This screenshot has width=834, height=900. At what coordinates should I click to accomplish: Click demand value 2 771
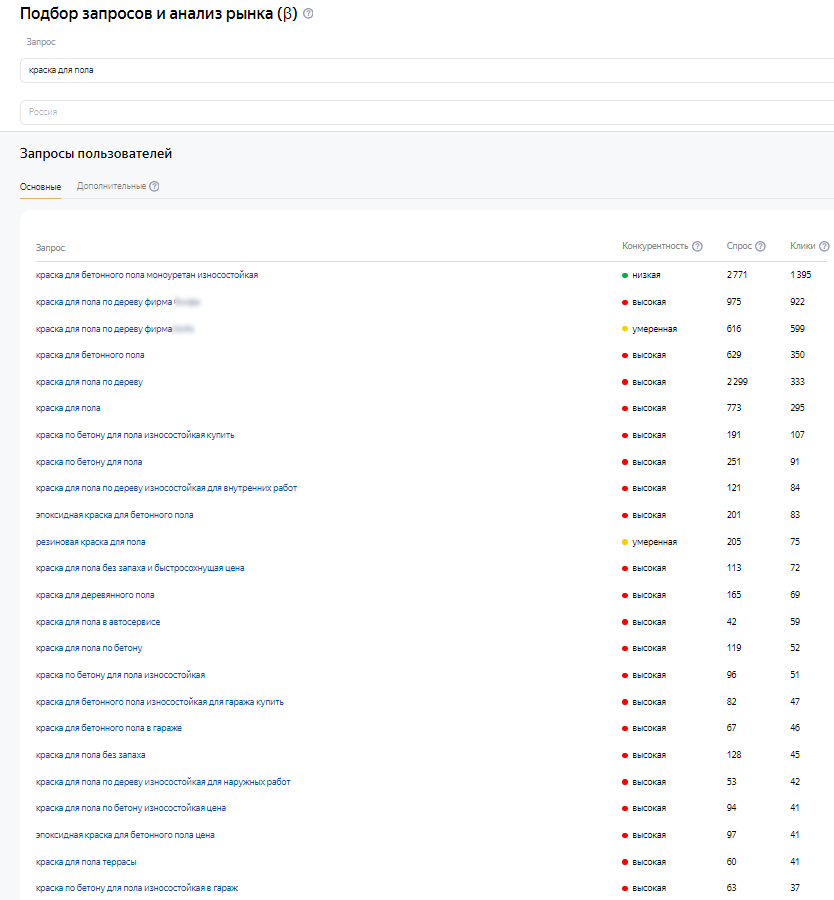(737, 275)
